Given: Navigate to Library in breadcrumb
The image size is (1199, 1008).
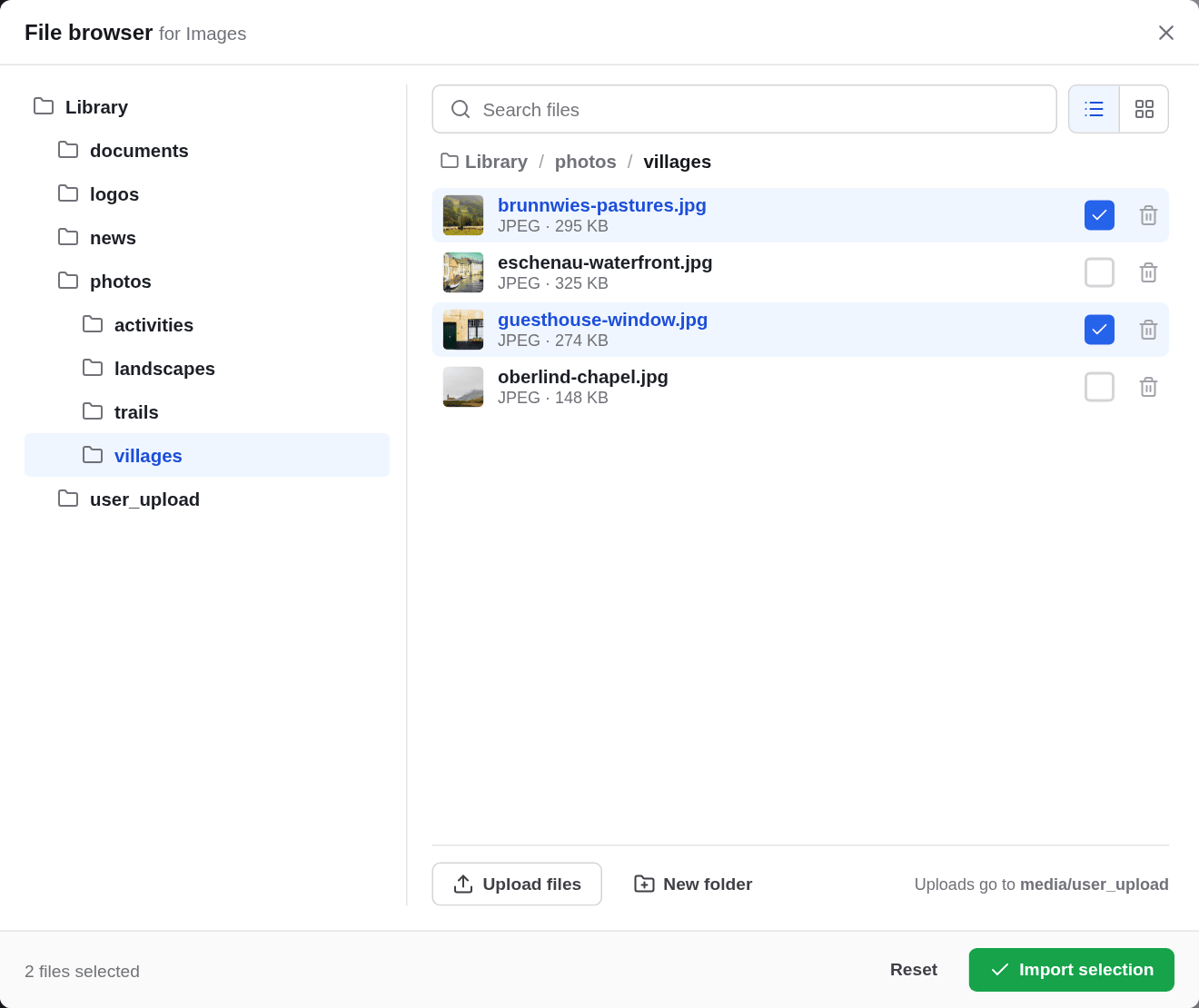Looking at the screenshot, I should point(484,162).
